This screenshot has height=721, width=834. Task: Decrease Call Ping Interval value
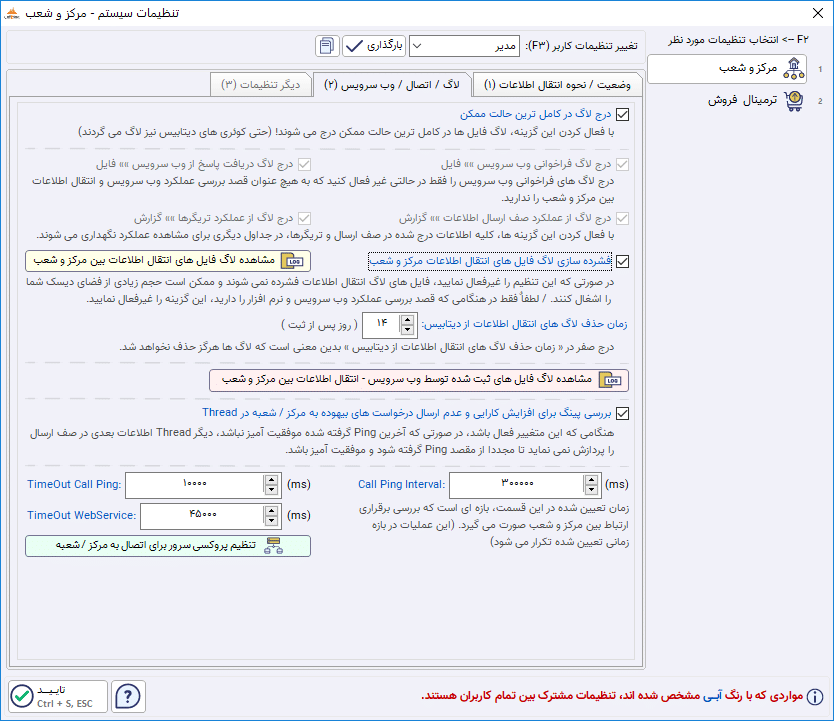(591, 490)
